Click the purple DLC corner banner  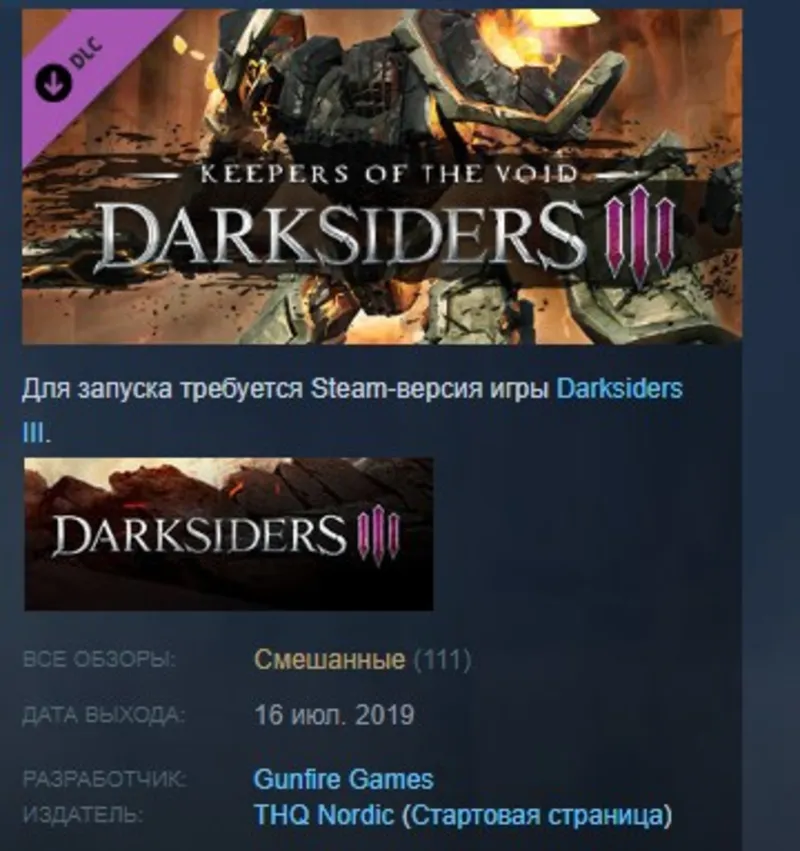tap(81, 65)
